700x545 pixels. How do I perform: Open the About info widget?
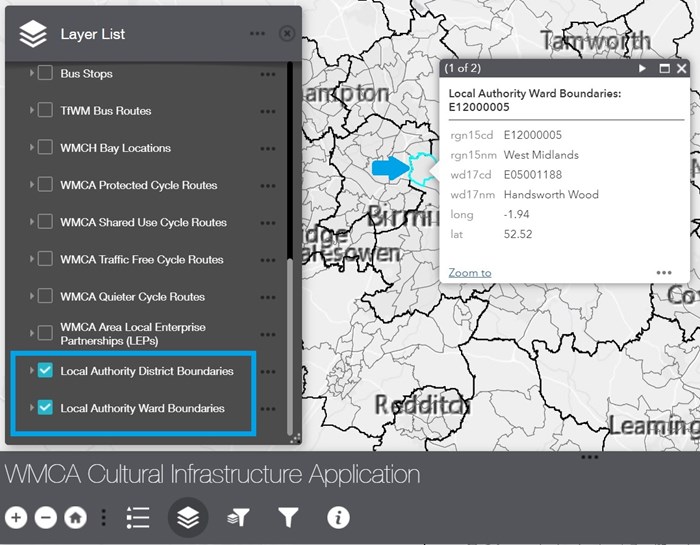(x=339, y=517)
